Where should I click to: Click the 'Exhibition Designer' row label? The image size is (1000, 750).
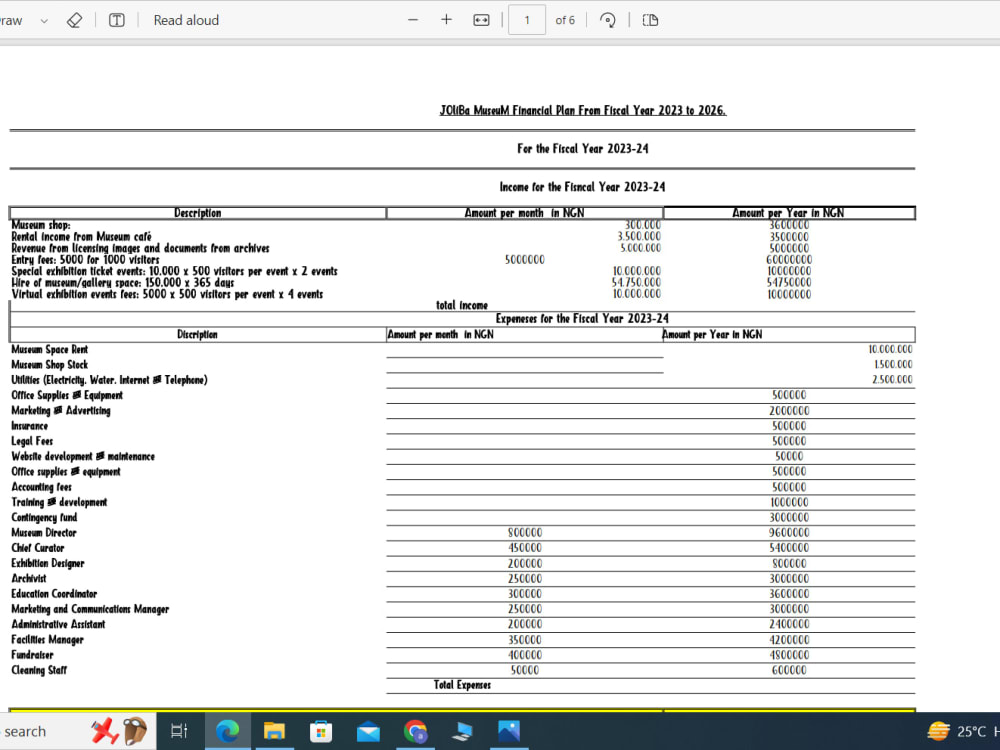(48, 563)
